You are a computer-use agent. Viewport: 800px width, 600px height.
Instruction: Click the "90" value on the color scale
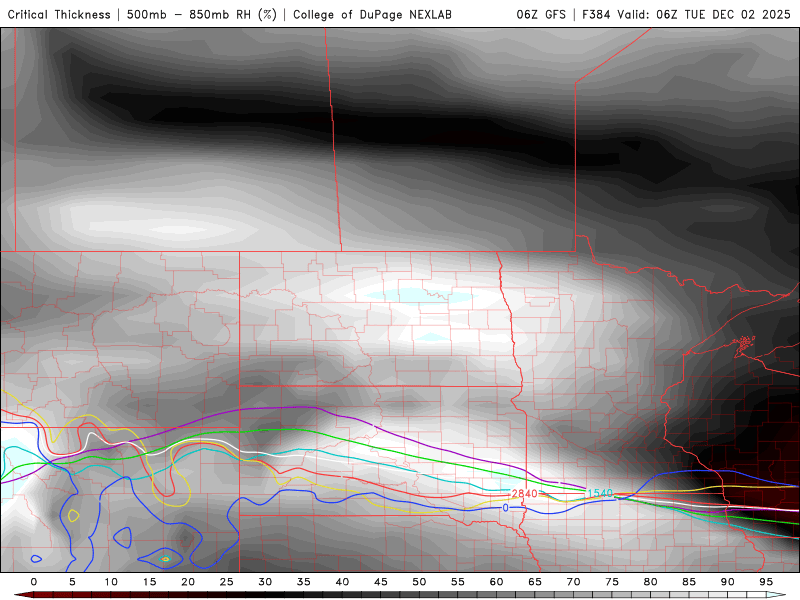point(727,582)
